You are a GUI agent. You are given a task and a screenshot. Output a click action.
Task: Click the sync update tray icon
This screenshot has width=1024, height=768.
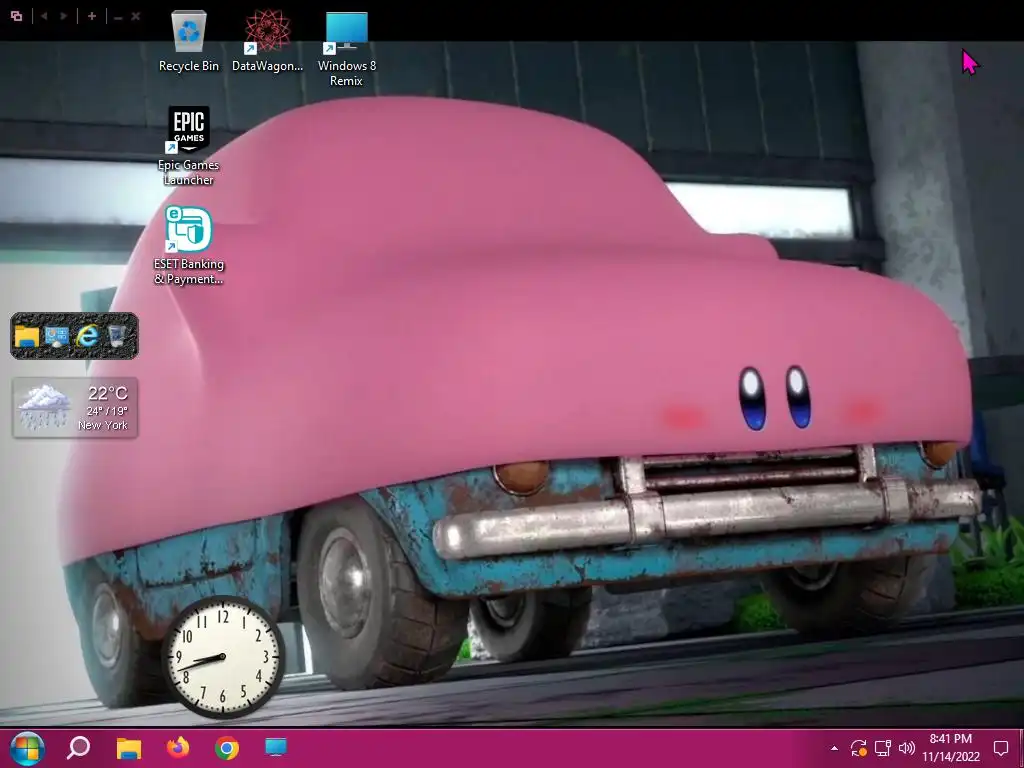(858, 748)
